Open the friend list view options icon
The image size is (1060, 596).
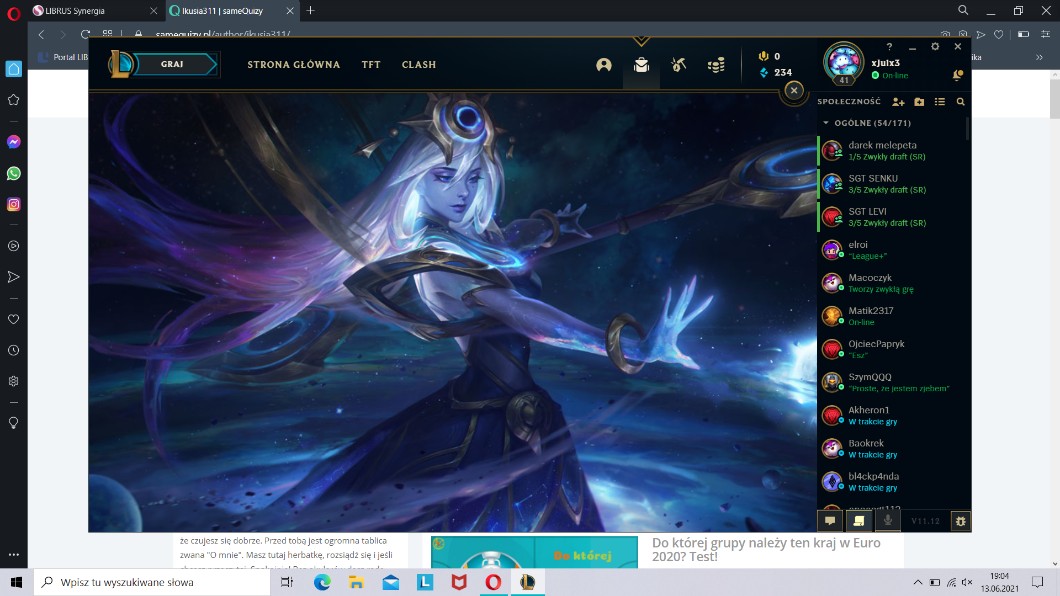940,102
